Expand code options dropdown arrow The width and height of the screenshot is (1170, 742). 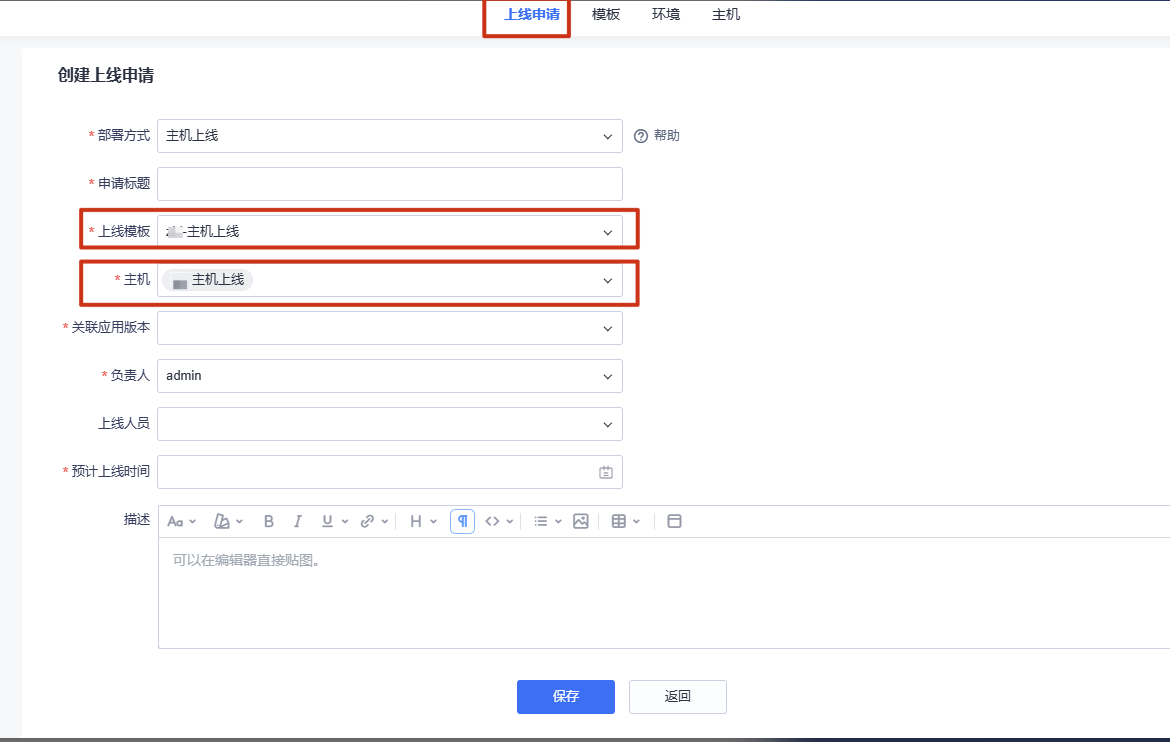click(x=510, y=522)
